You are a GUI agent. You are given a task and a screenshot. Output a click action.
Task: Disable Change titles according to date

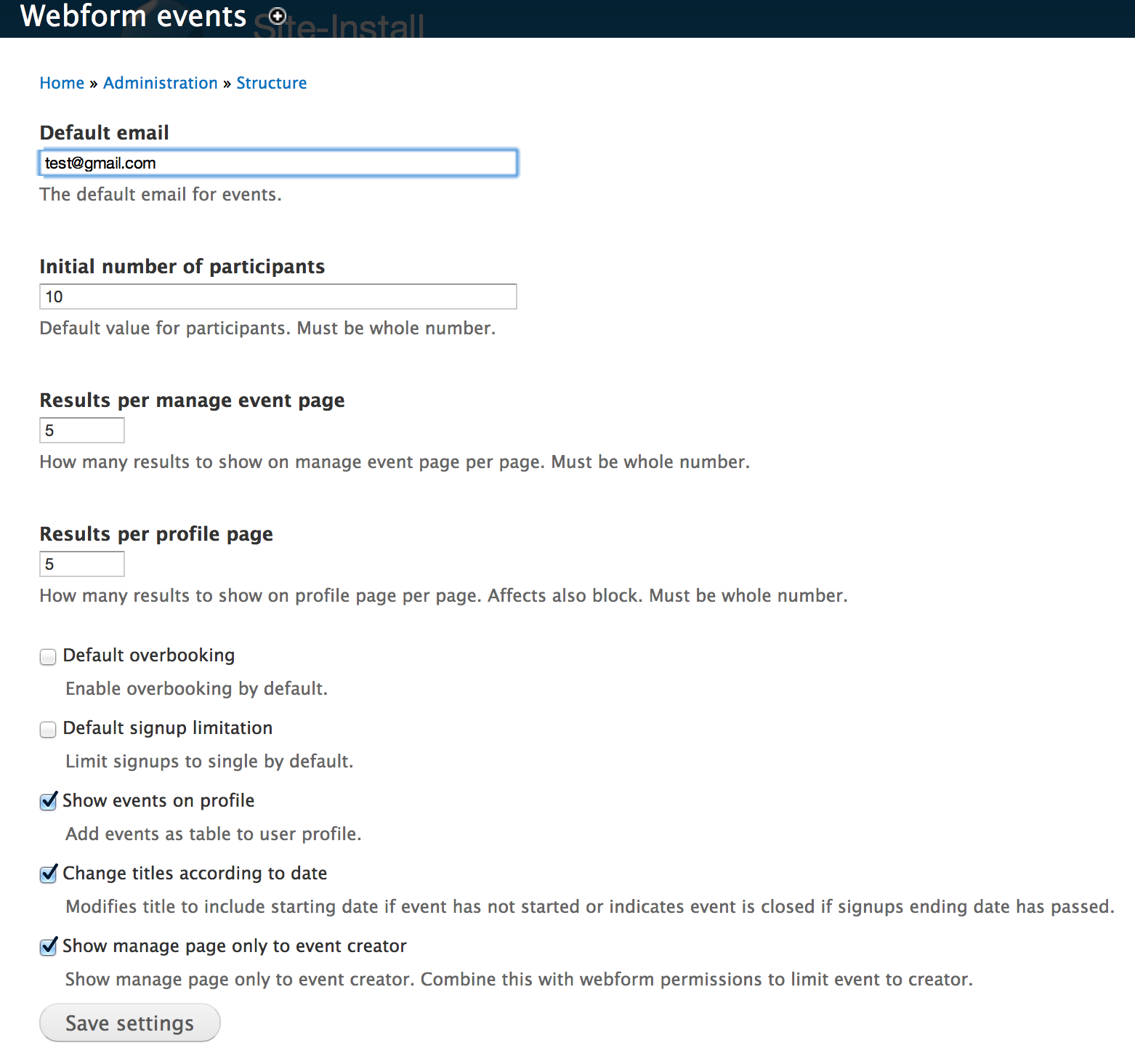click(48, 874)
